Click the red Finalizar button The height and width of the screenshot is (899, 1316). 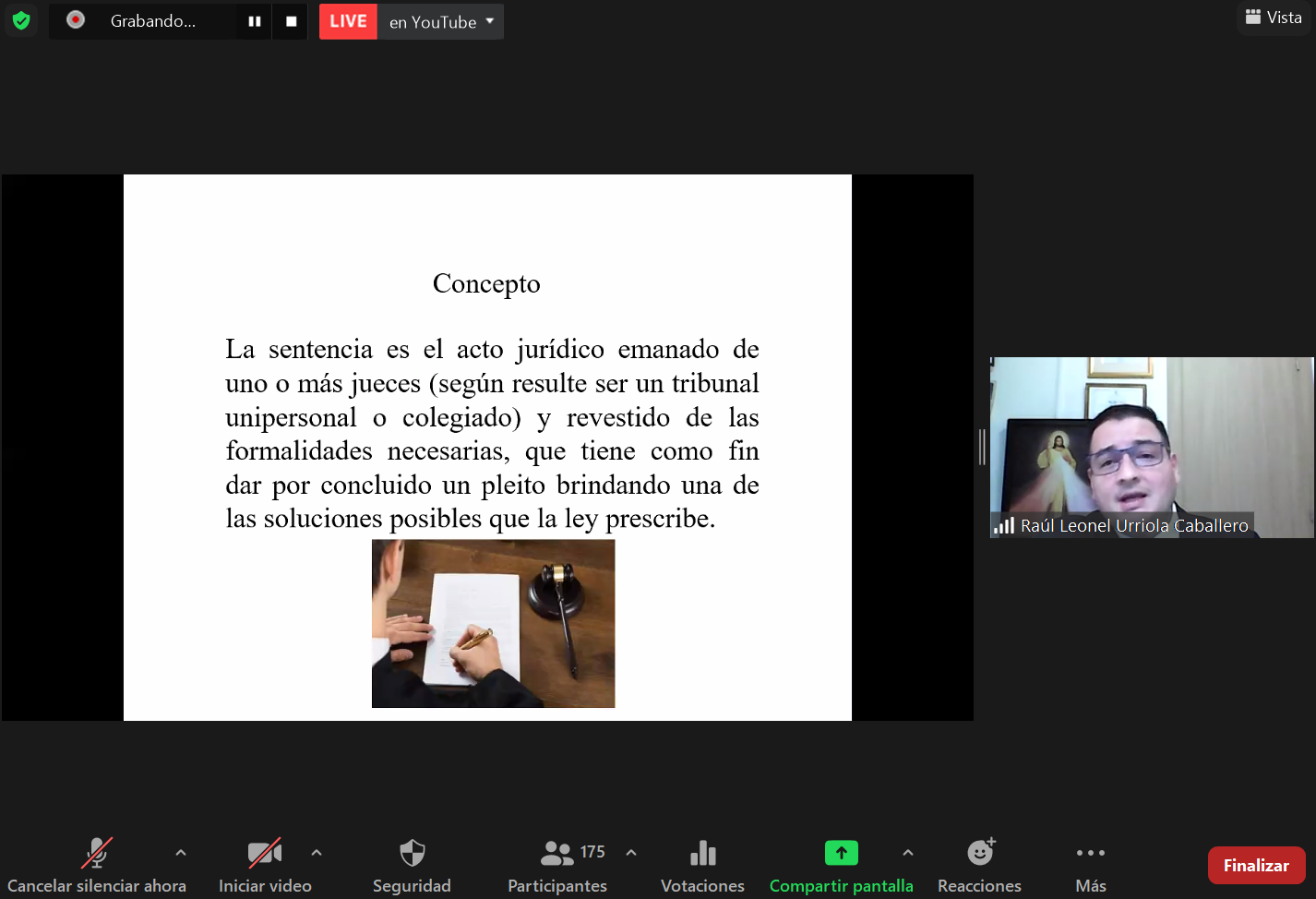1256,865
